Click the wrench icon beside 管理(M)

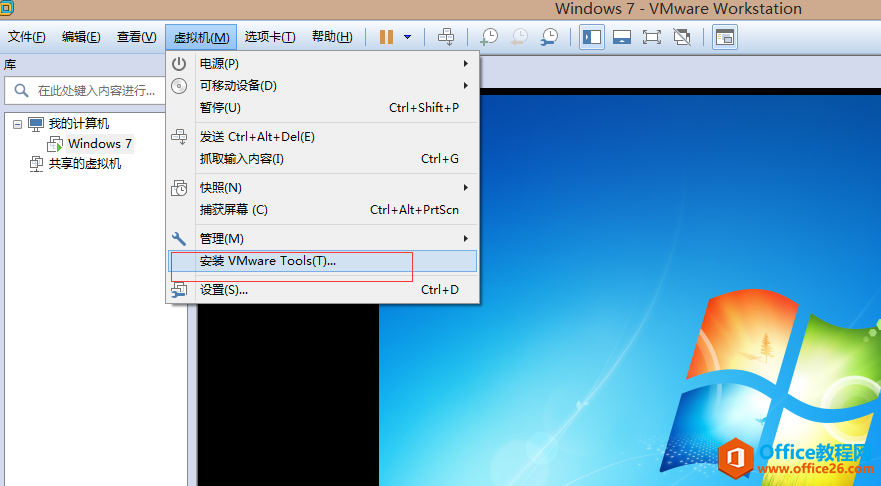[x=179, y=239]
